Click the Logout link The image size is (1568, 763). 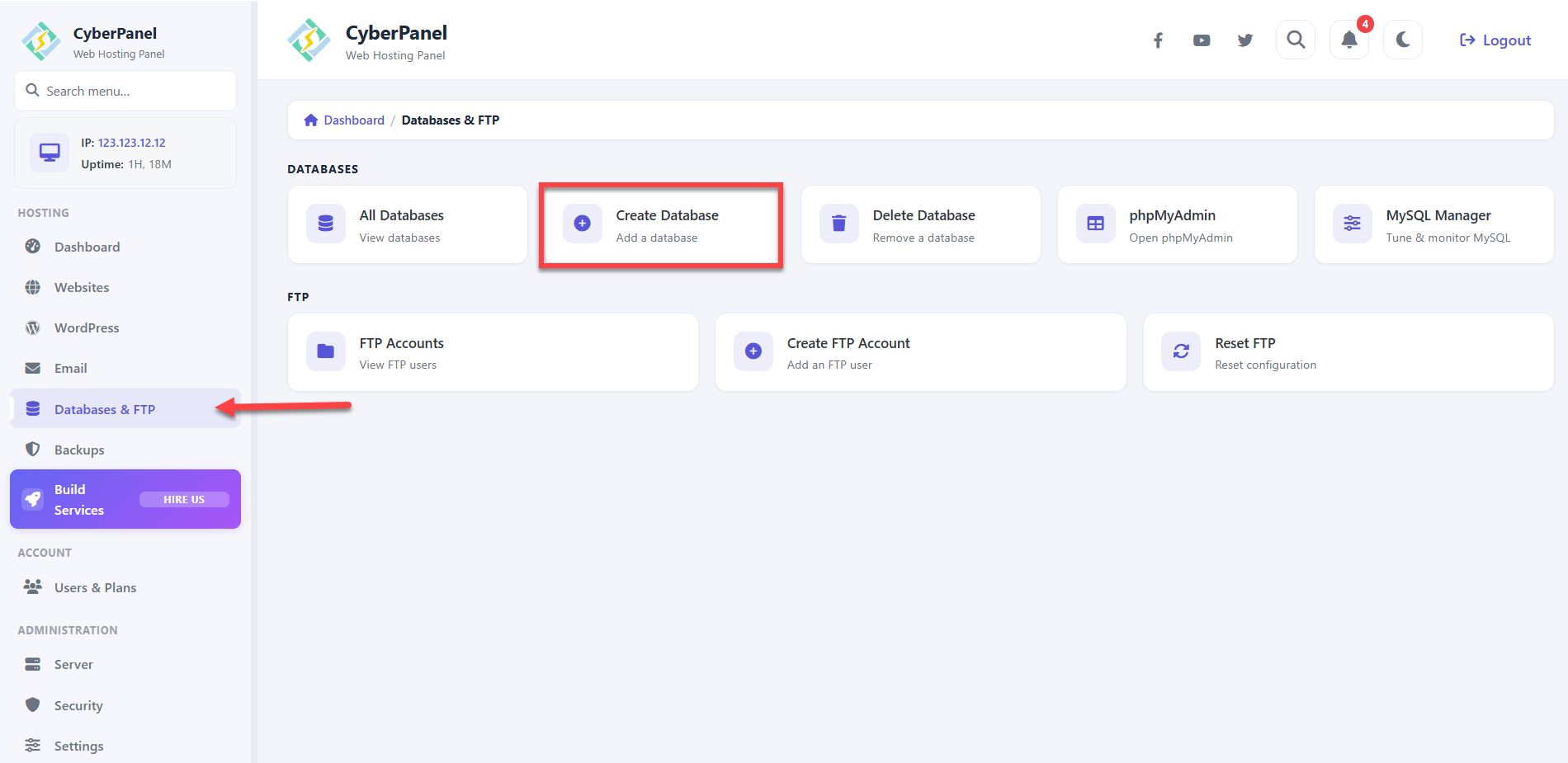point(1495,40)
